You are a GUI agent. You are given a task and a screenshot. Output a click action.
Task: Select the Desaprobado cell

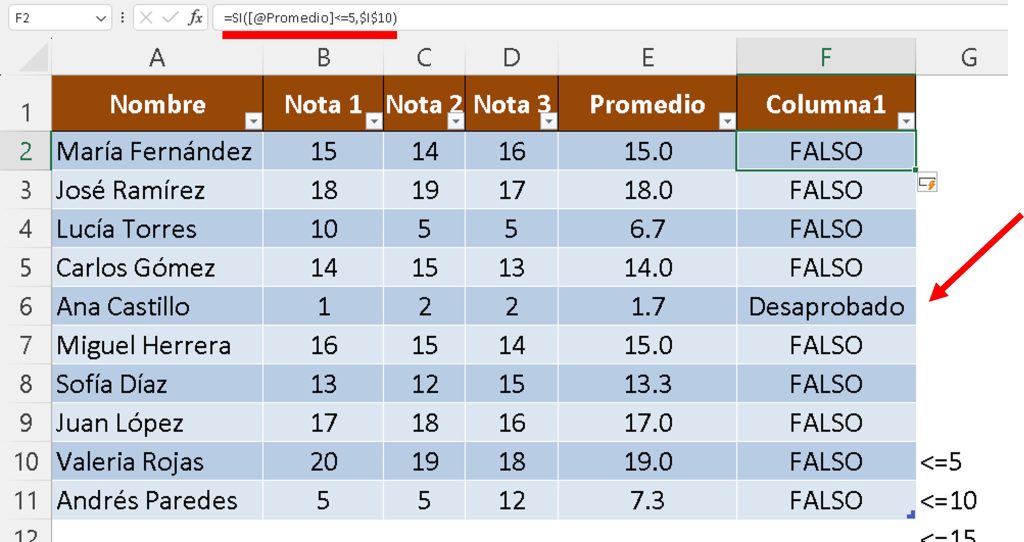pyautogui.click(x=825, y=307)
